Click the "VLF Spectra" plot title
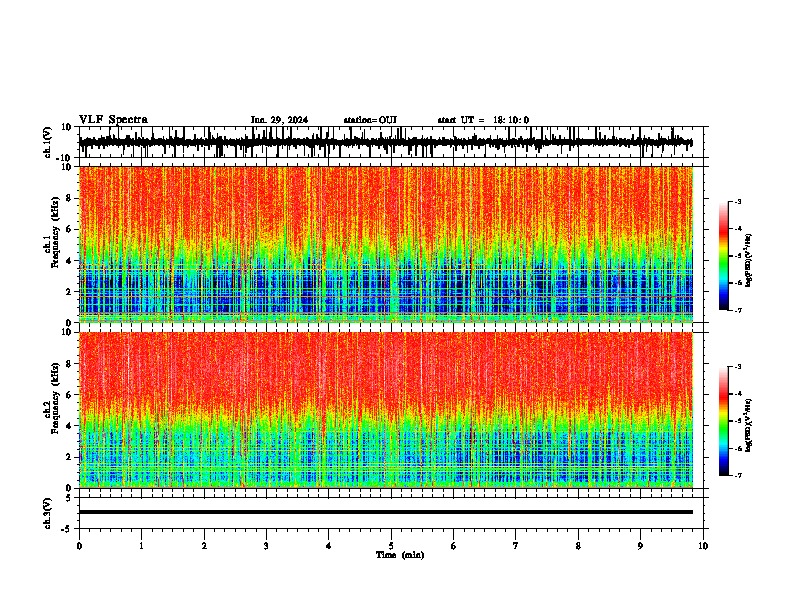 tap(113, 120)
